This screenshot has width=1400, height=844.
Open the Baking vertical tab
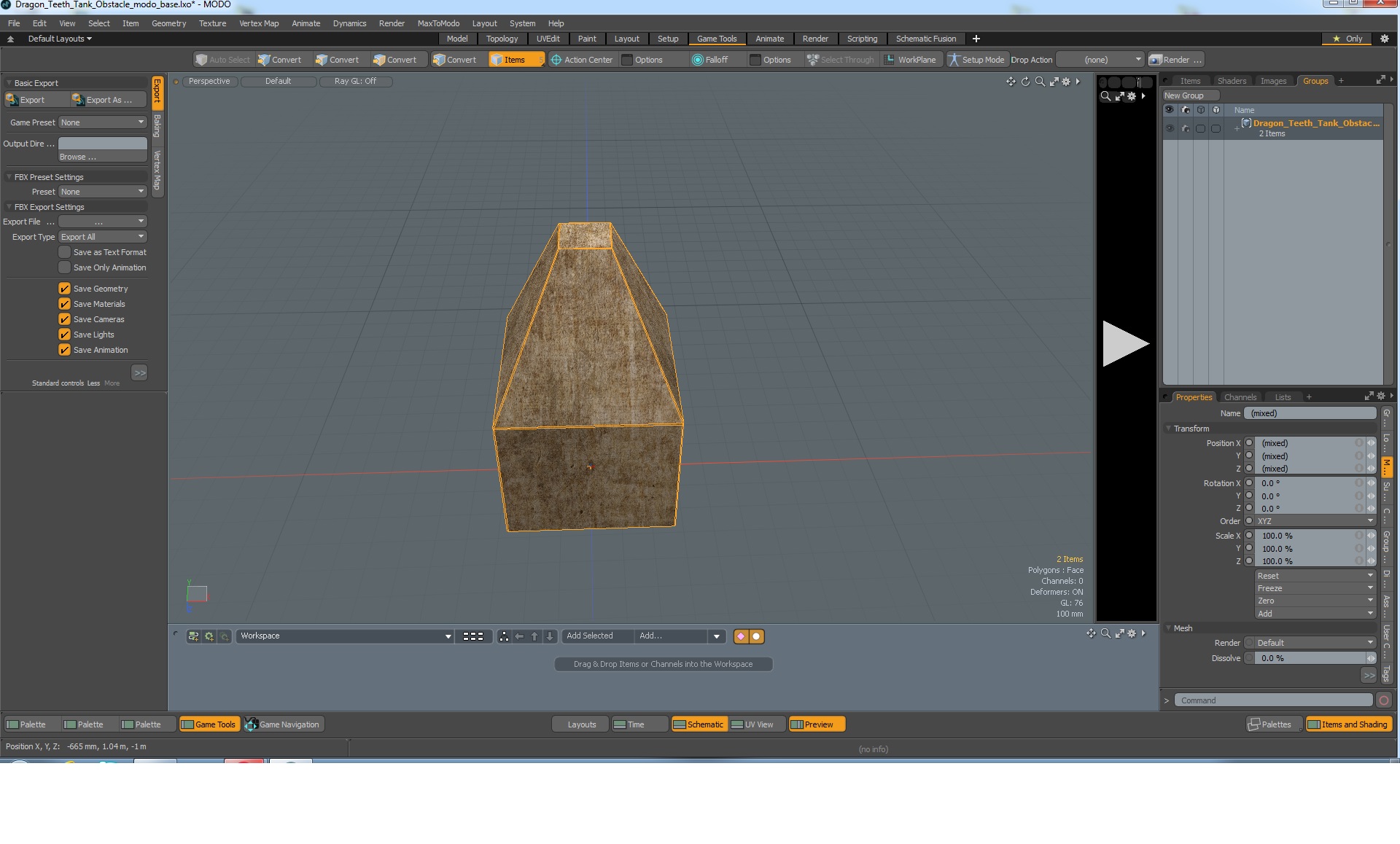point(157,126)
